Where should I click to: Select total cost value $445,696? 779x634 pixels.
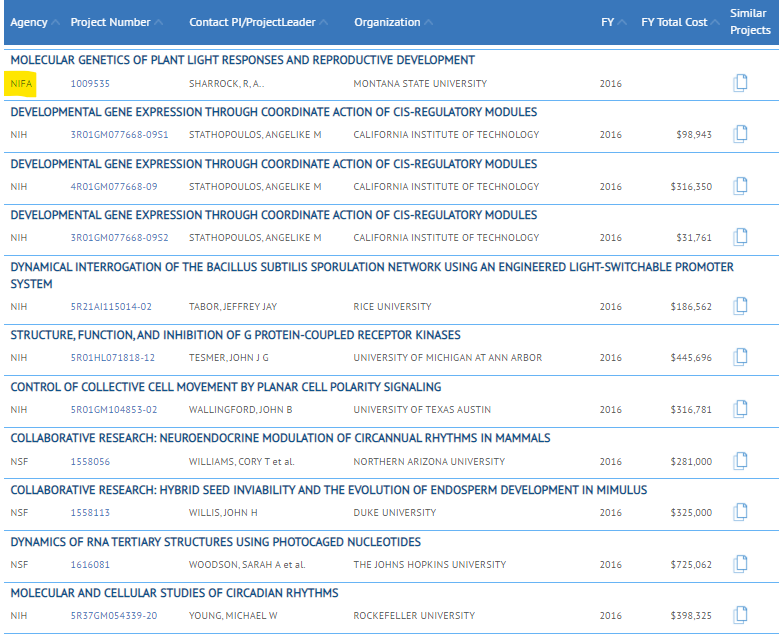[691, 358]
